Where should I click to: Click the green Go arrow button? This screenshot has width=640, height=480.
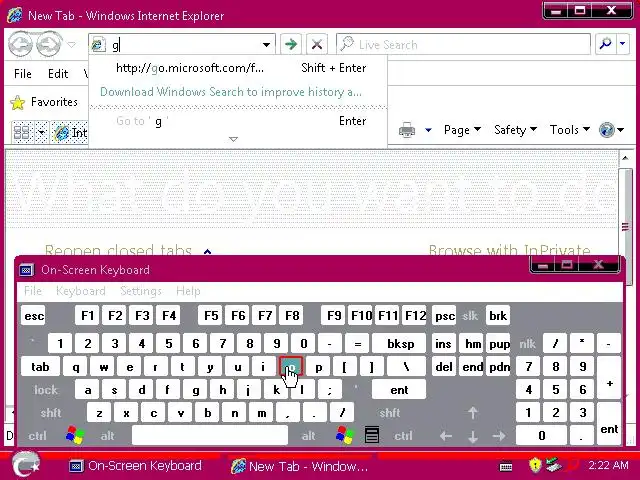pos(291,44)
